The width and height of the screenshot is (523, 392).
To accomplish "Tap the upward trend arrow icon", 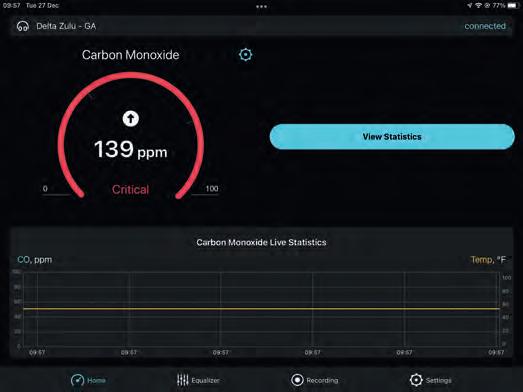I will 130,118.
